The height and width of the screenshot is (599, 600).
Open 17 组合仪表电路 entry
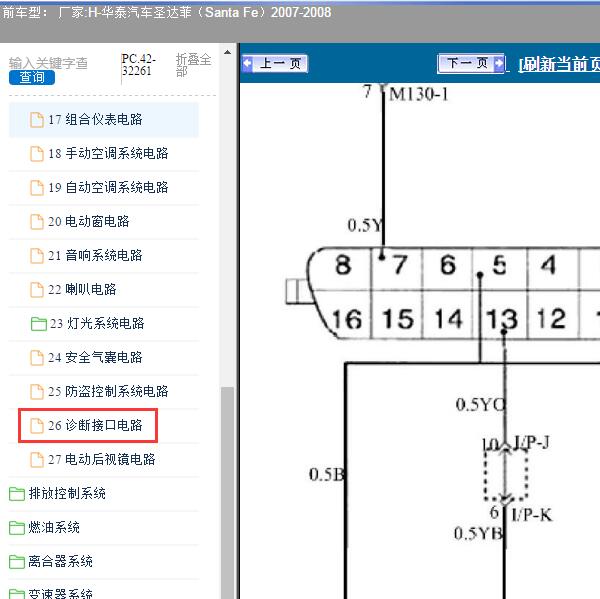tap(104, 119)
